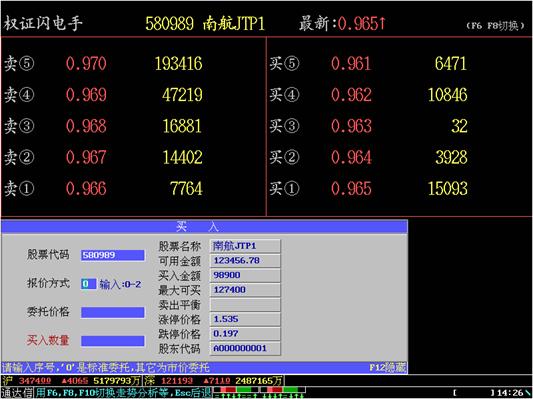The image size is (533, 399).
Task: Select the 买③ bid price 0.963
Action: coord(351,126)
